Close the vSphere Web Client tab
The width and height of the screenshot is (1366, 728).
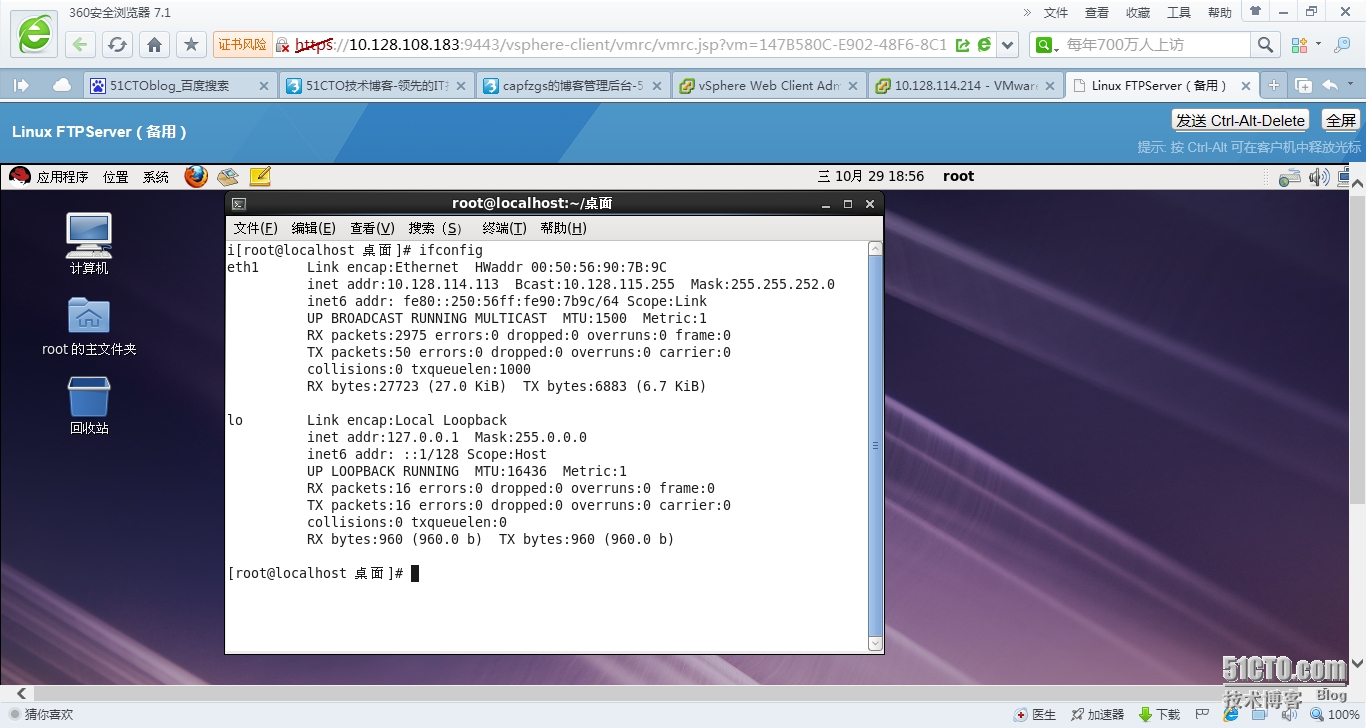tap(852, 86)
